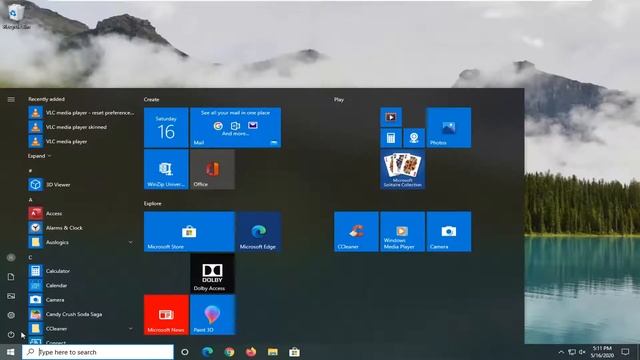Image resolution: width=640 pixels, height=360 pixels.
Task: Open Calendar from the app list
Action: point(81,285)
